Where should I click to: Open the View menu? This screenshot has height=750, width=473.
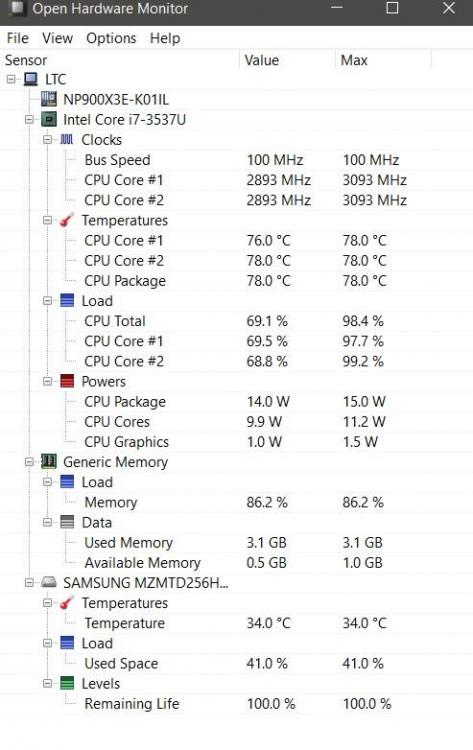(57, 38)
